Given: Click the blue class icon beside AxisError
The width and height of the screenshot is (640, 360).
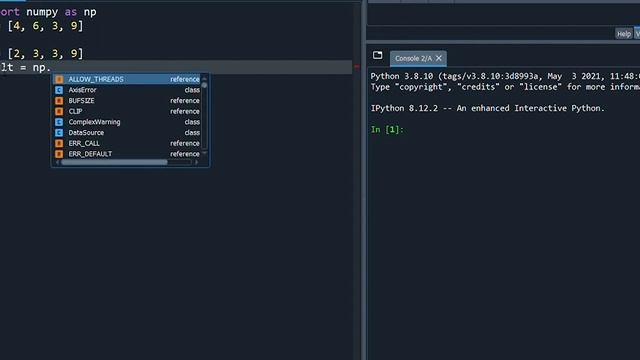Looking at the screenshot, I should (x=59, y=90).
